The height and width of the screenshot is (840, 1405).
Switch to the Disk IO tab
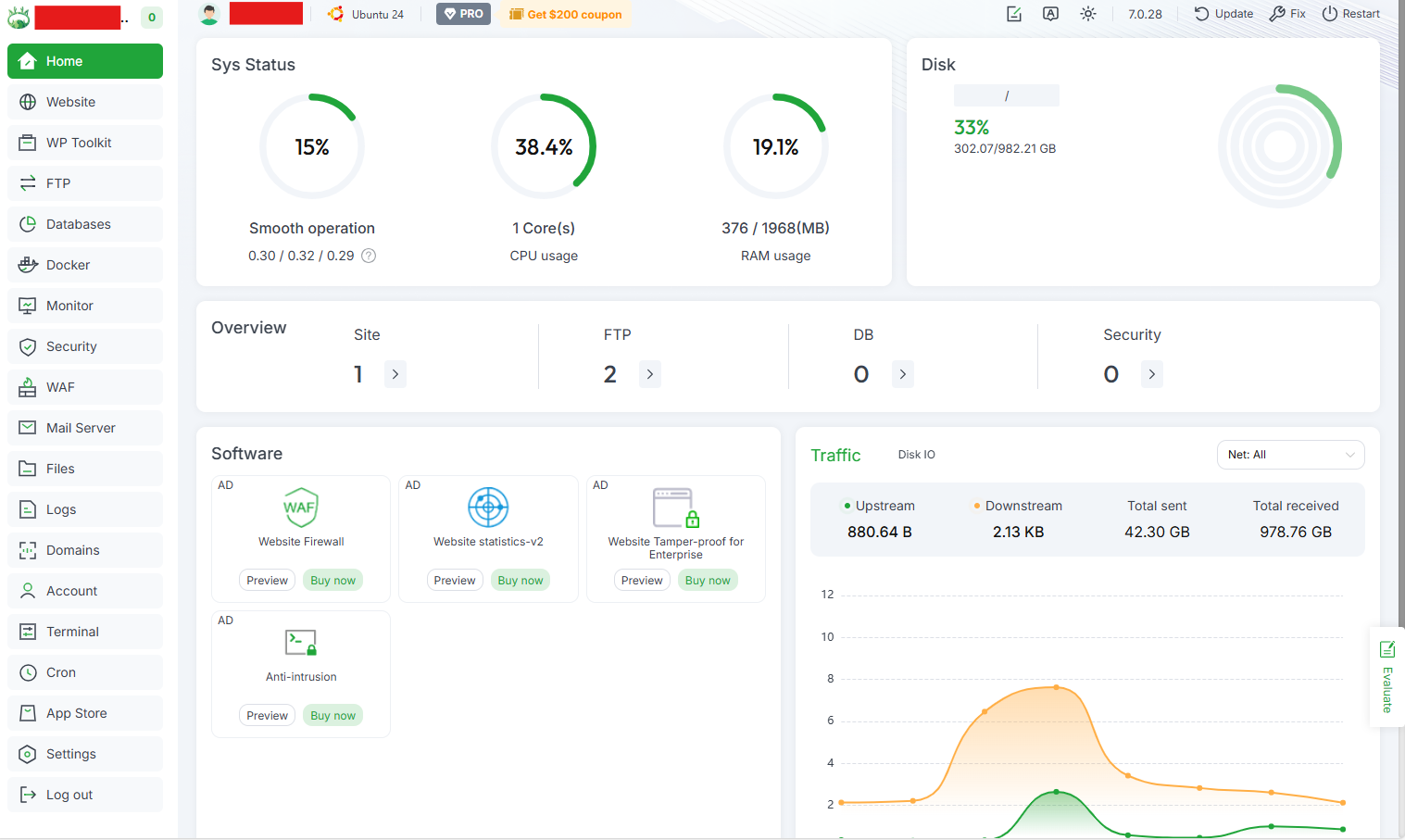tap(916, 455)
